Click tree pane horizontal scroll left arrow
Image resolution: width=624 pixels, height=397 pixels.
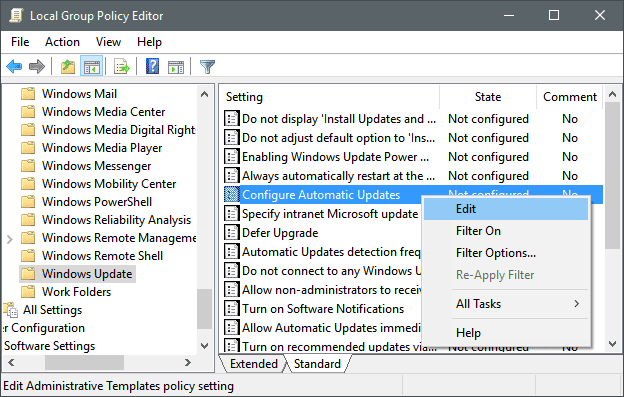pyautogui.click(x=11, y=362)
